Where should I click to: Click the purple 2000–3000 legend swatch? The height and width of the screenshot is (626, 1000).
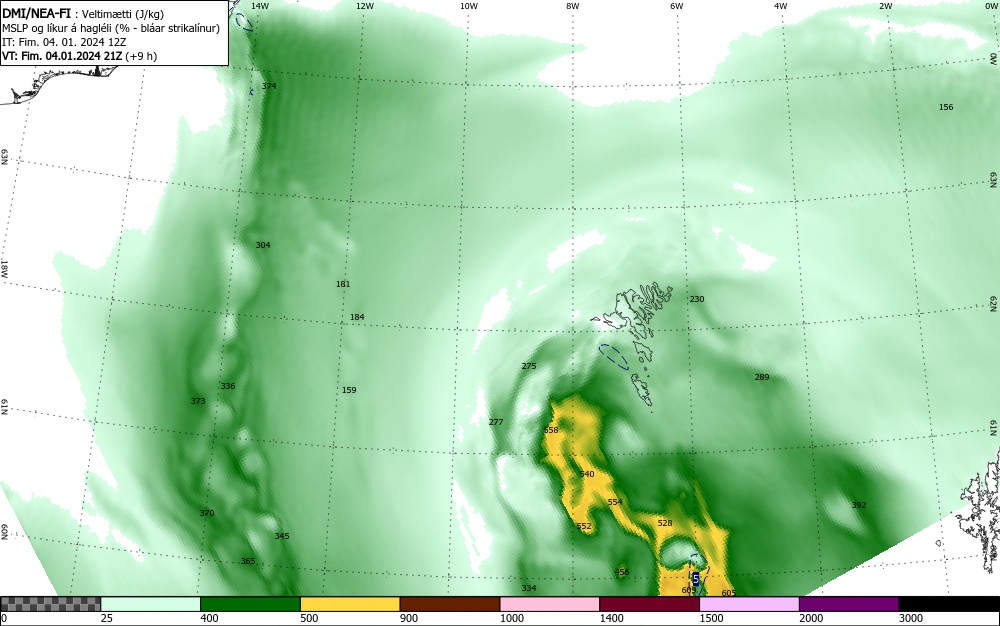(x=849, y=604)
